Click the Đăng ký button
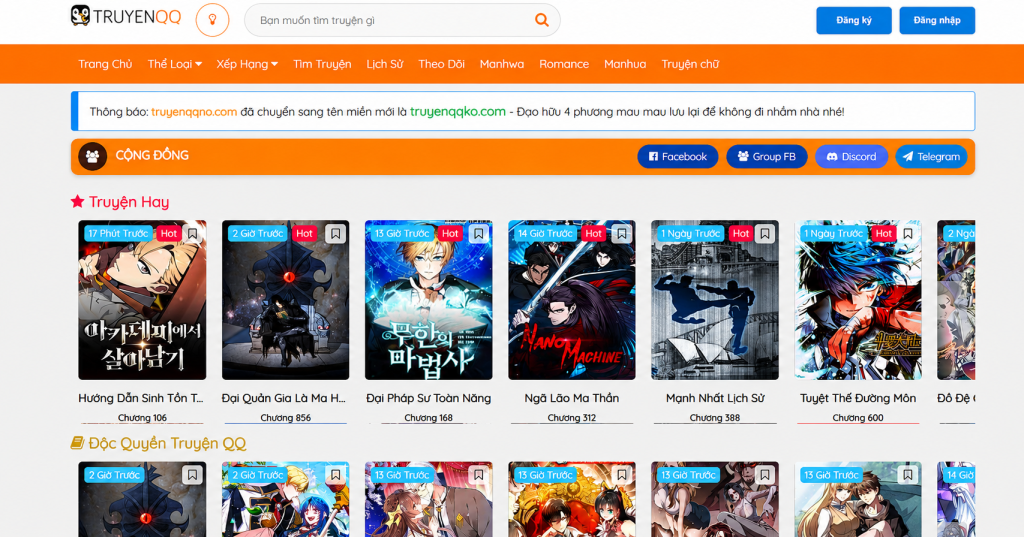The image size is (1024, 537). click(854, 20)
